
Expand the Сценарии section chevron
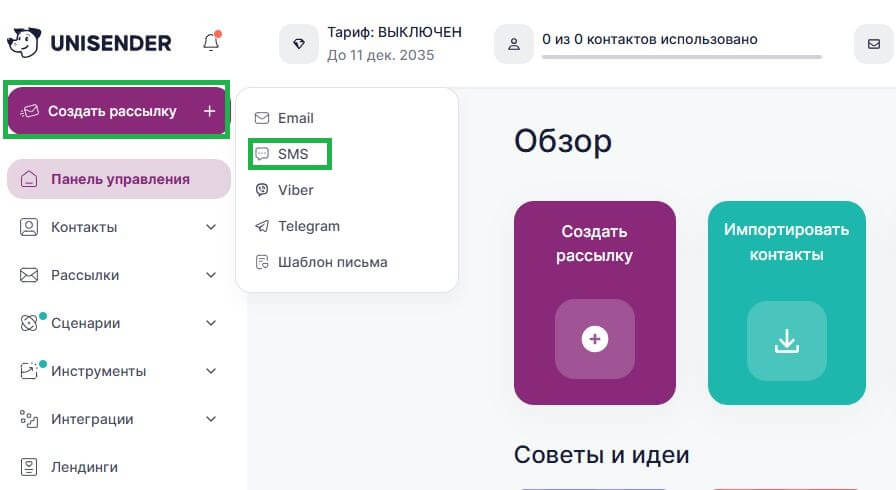pos(211,323)
